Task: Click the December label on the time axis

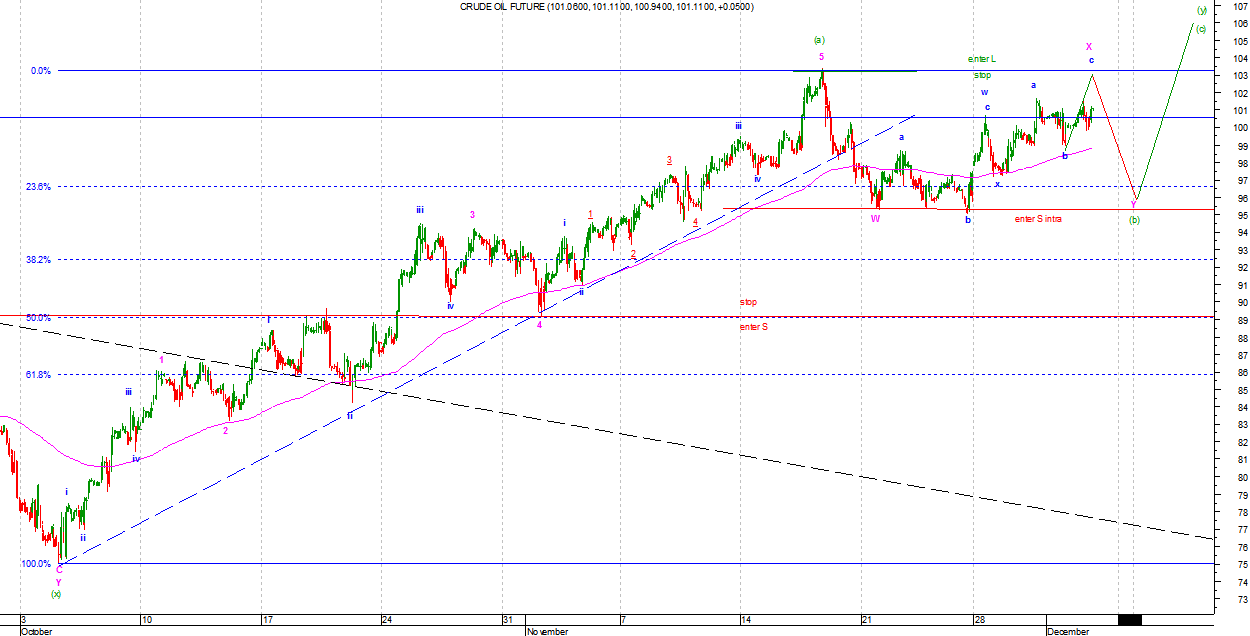Action: (1069, 631)
